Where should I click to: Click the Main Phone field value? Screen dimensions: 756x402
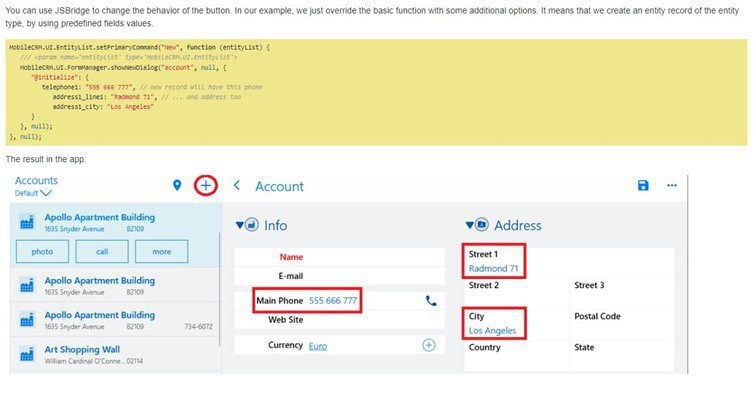pos(333,300)
